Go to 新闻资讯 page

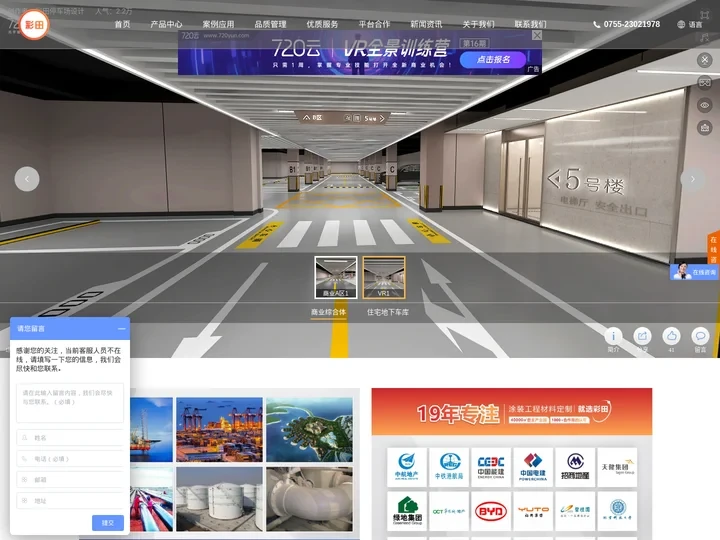426,24
